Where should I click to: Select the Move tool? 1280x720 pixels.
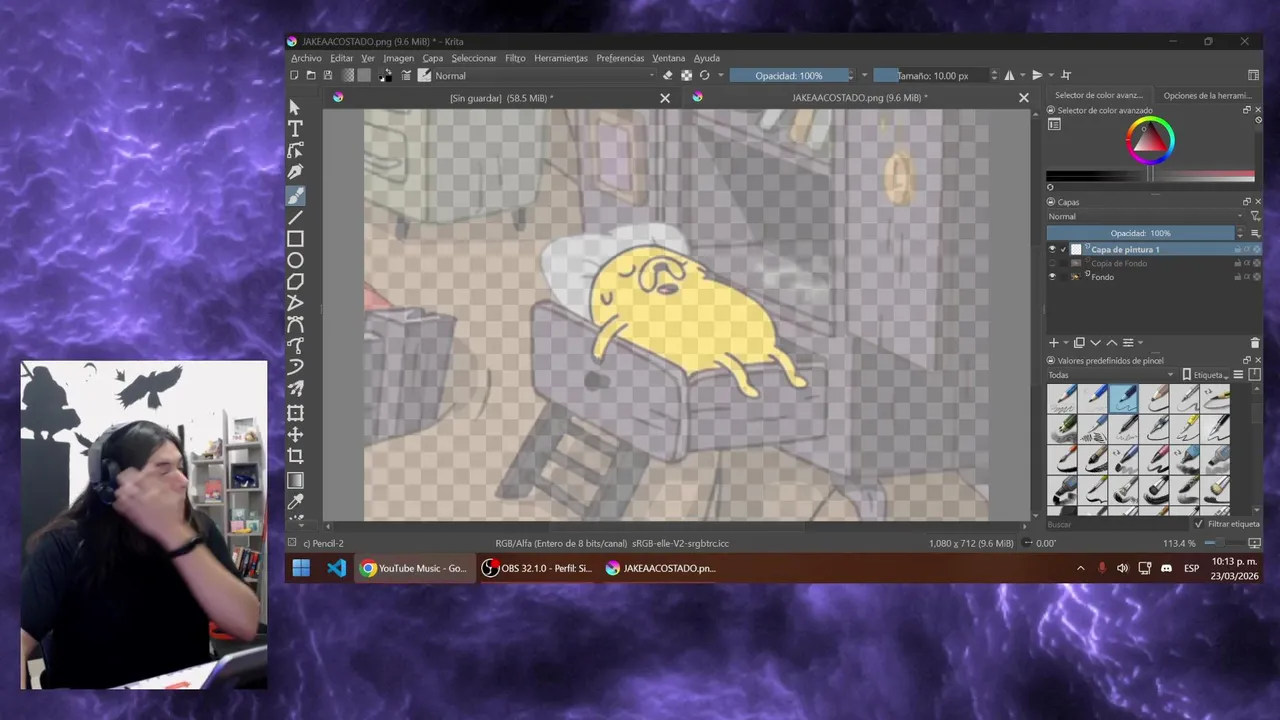click(295, 435)
